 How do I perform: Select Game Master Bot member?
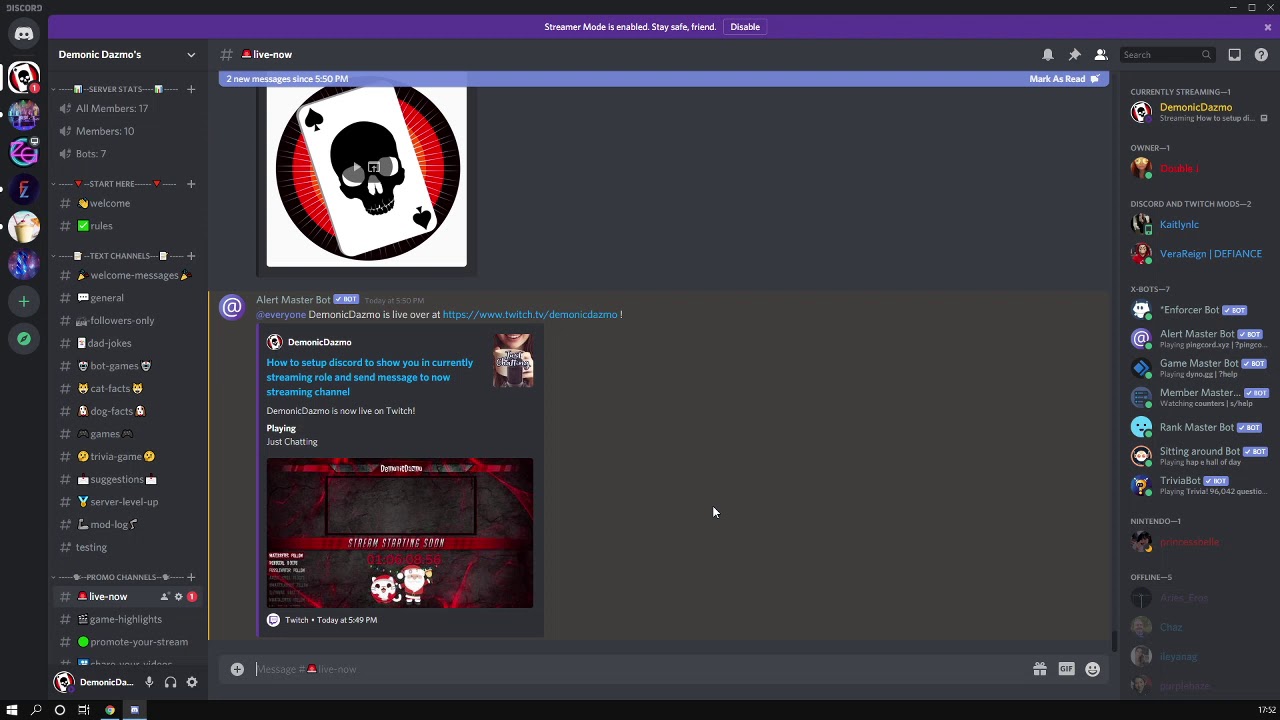(1198, 368)
